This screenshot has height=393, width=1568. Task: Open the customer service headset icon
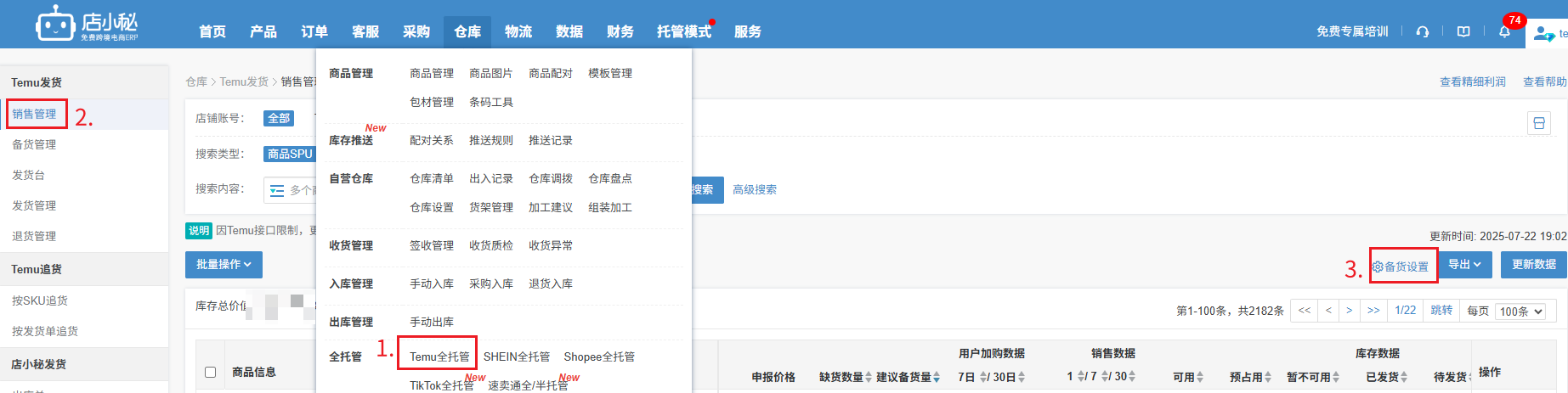(1423, 31)
